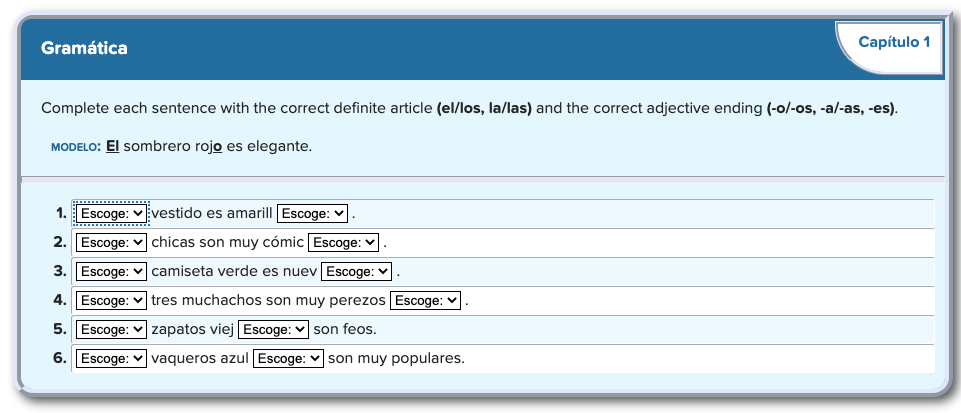
Task: Open ending dropdown after 'nuev'
Action: point(356,271)
